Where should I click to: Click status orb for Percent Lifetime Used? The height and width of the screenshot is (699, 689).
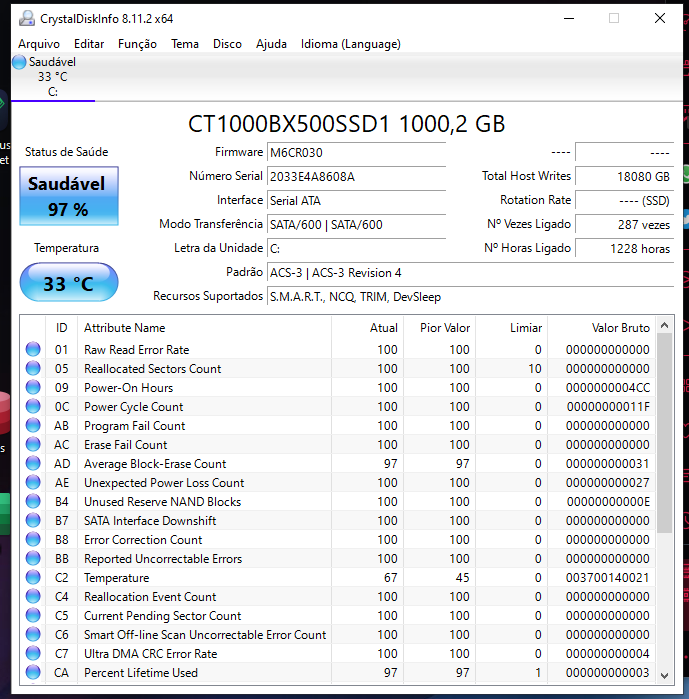(x=33, y=672)
